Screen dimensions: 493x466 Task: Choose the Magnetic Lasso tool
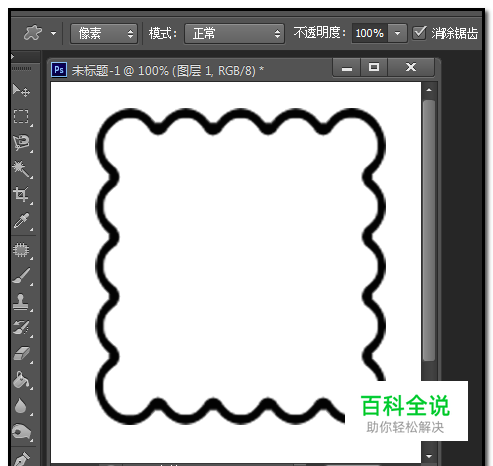click(x=22, y=143)
